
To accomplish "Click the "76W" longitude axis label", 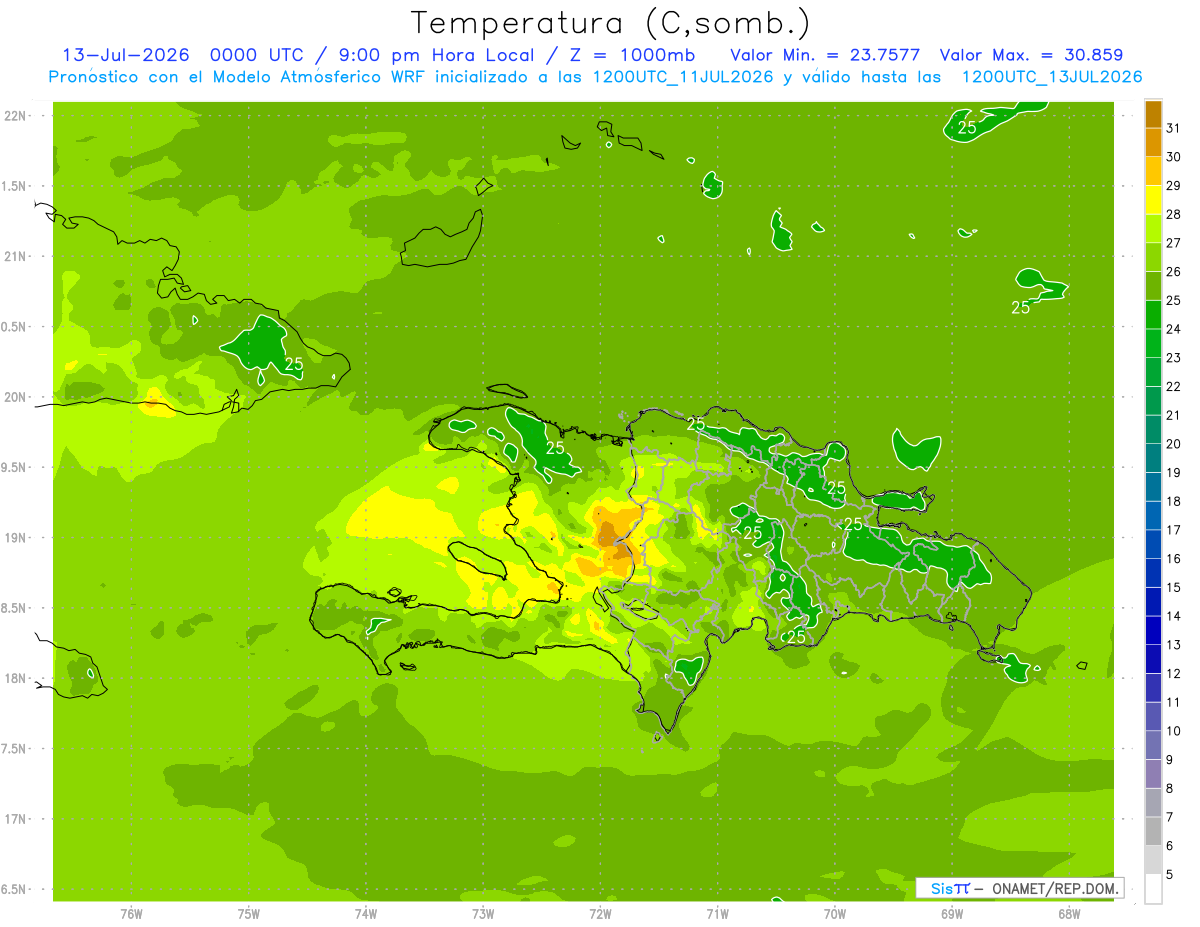I will pos(131,914).
